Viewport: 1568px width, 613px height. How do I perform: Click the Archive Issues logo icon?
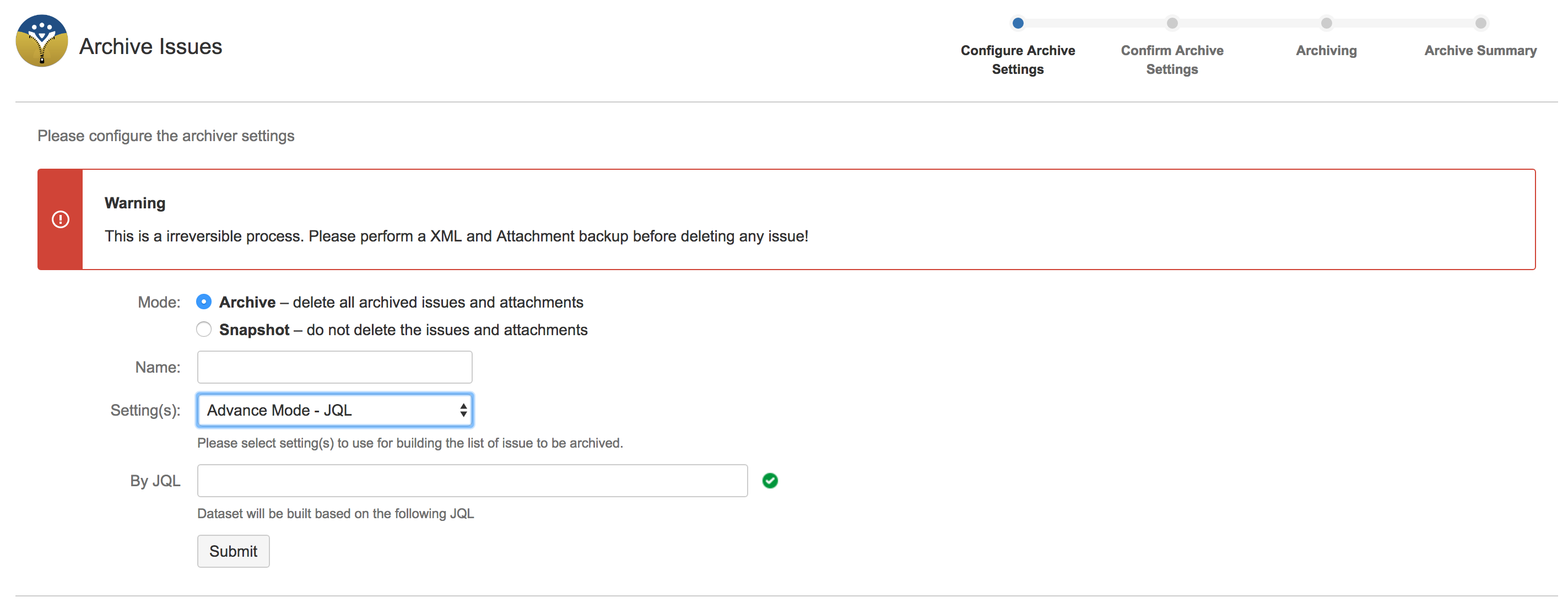[41, 41]
